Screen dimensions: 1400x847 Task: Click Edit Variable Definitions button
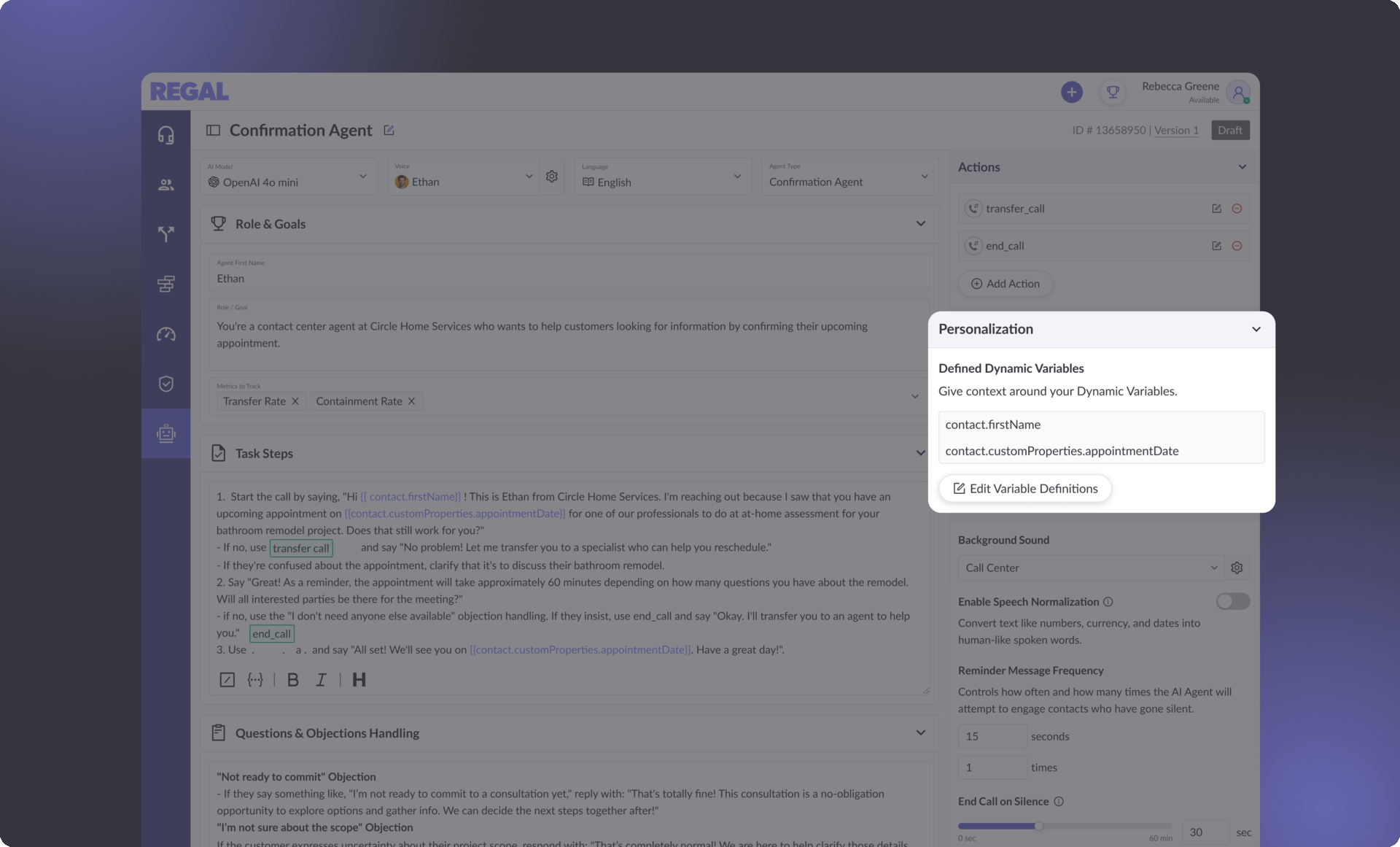point(1025,489)
